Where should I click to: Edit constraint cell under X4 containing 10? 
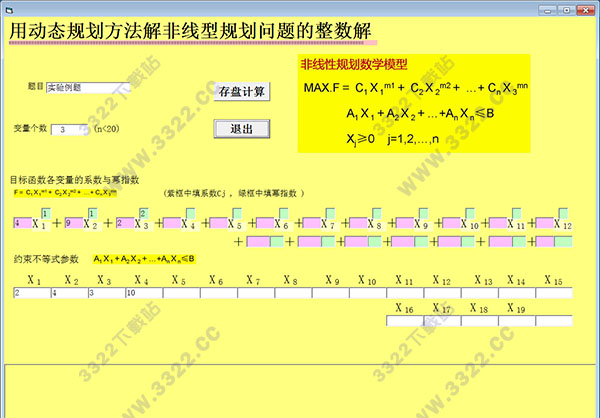click(144, 293)
